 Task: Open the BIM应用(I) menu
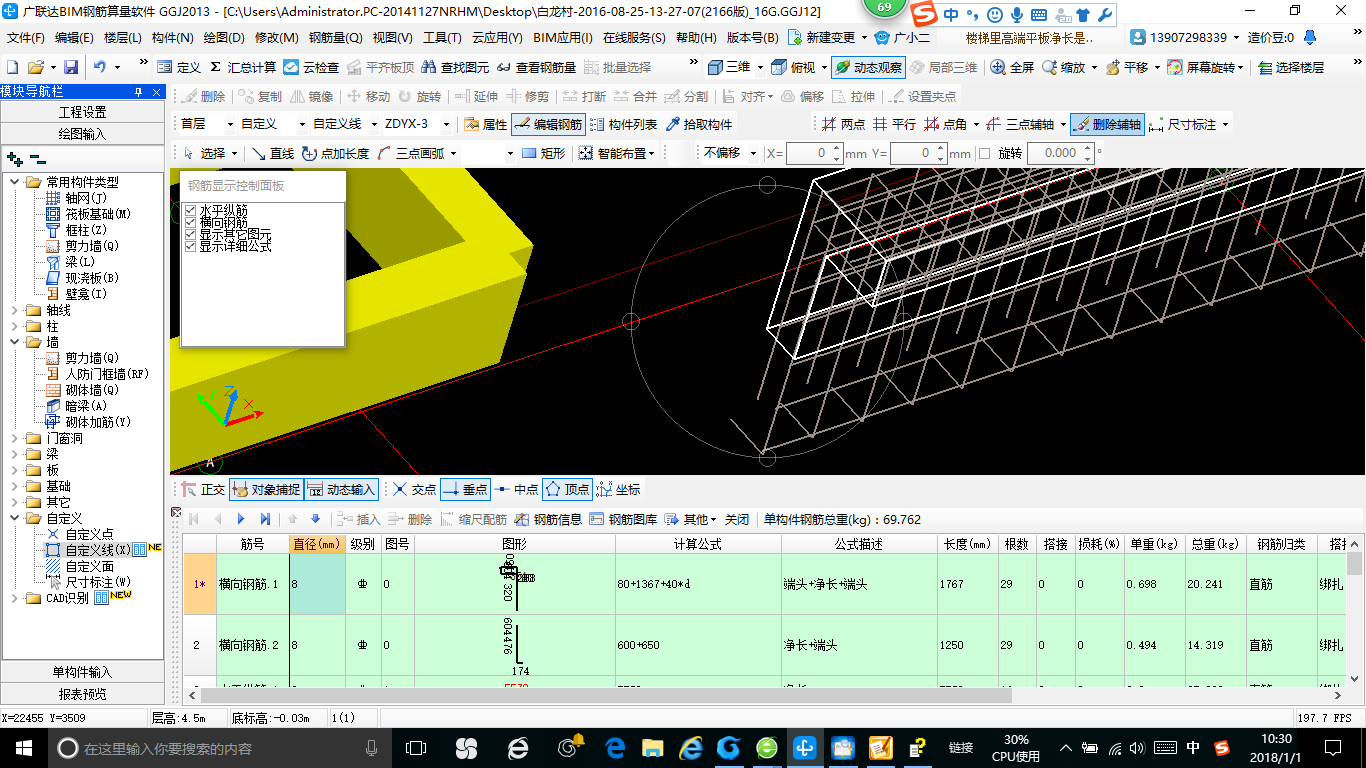pos(563,38)
